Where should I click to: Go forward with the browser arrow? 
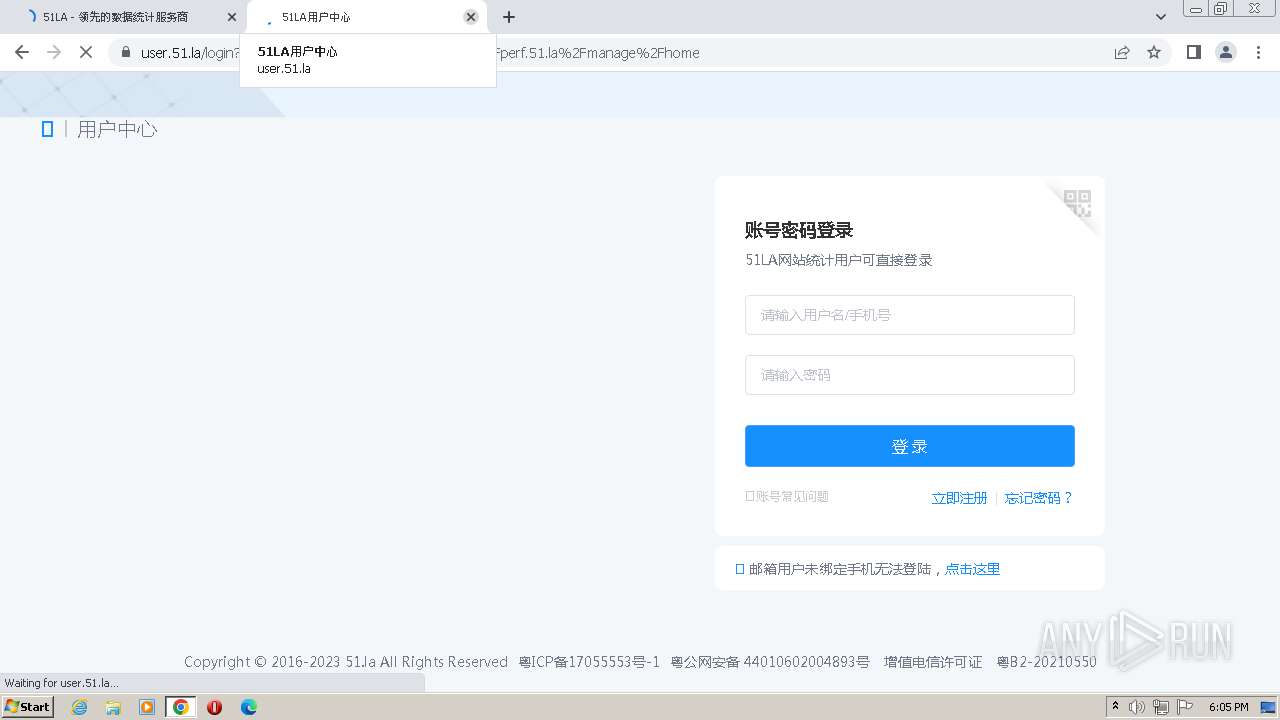pos(54,52)
